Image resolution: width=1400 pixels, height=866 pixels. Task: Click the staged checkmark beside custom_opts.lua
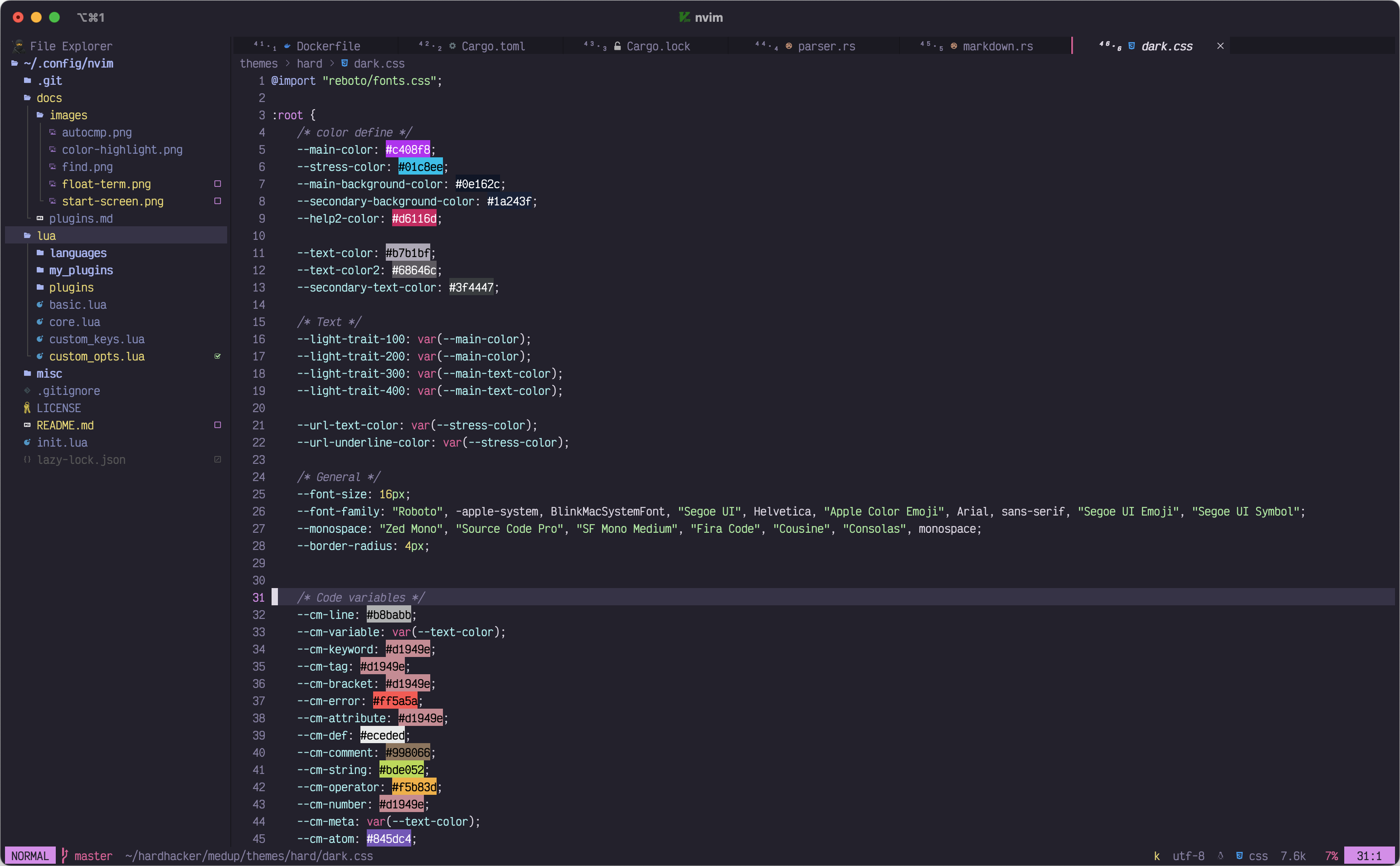tap(218, 356)
